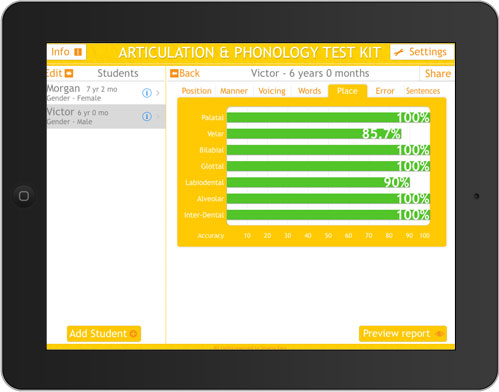Click the Edit icon in Students panel
The image size is (499, 392).
tap(69, 73)
